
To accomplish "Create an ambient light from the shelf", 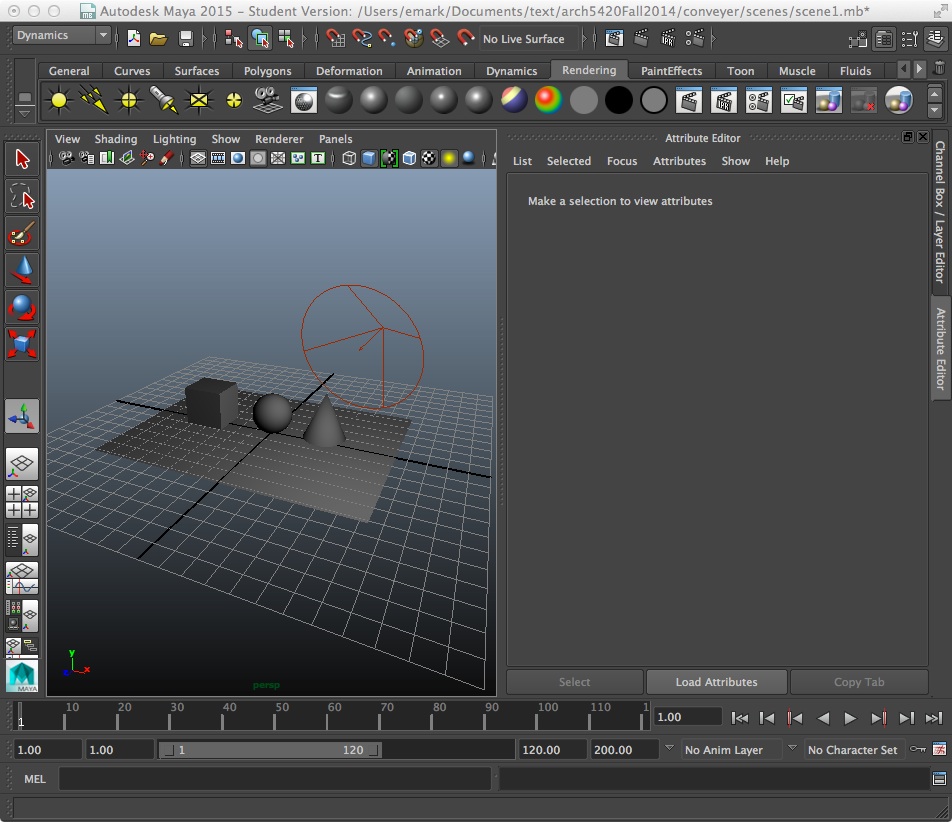I will click(x=59, y=100).
